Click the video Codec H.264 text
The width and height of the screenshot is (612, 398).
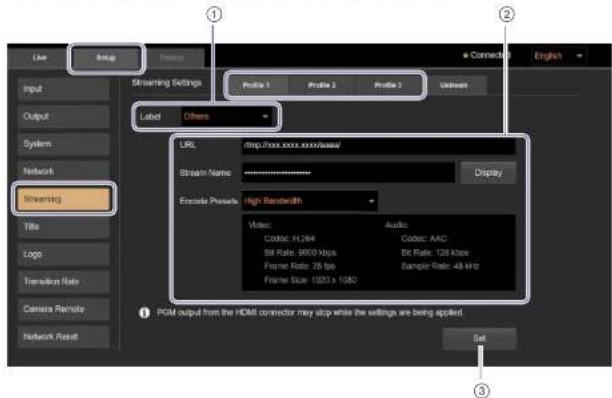click(x=290, y=238)
